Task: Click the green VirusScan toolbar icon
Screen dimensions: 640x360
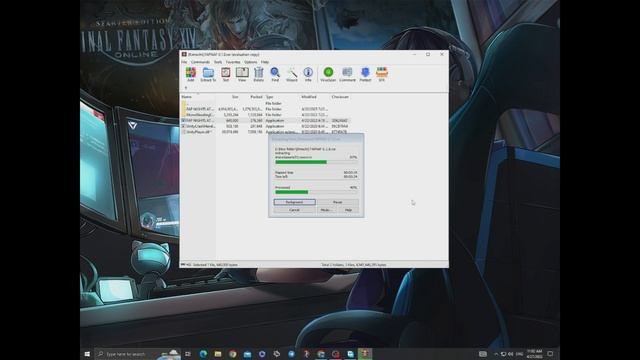Action: [x=328, y=74]
